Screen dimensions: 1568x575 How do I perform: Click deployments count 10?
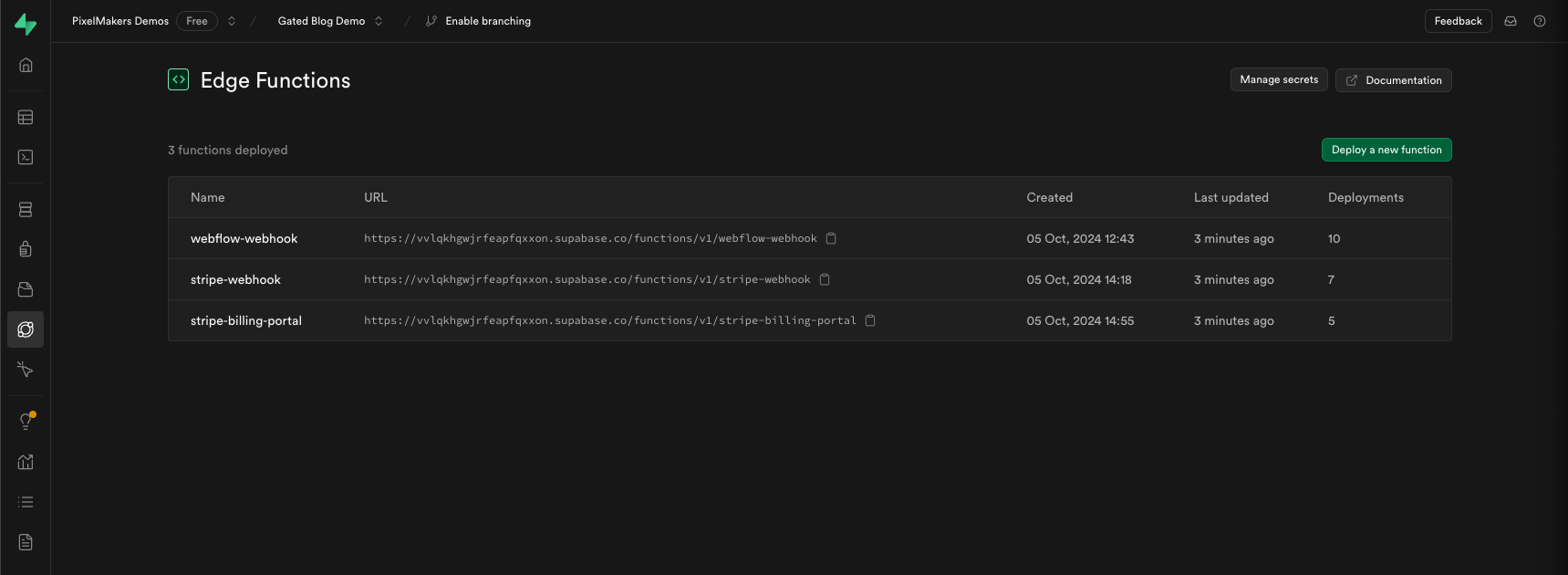1334,238
